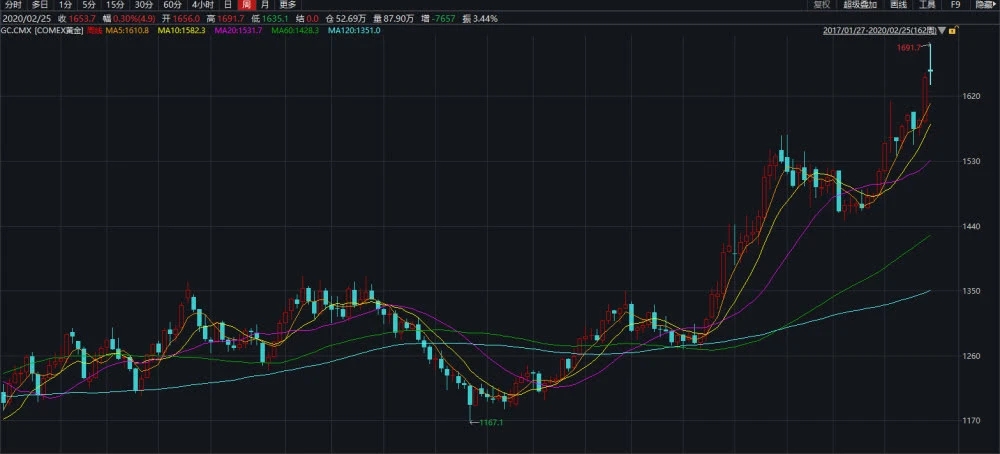Open the 工具 tools menu
The image size is (1000, 454).
point(927,5)
